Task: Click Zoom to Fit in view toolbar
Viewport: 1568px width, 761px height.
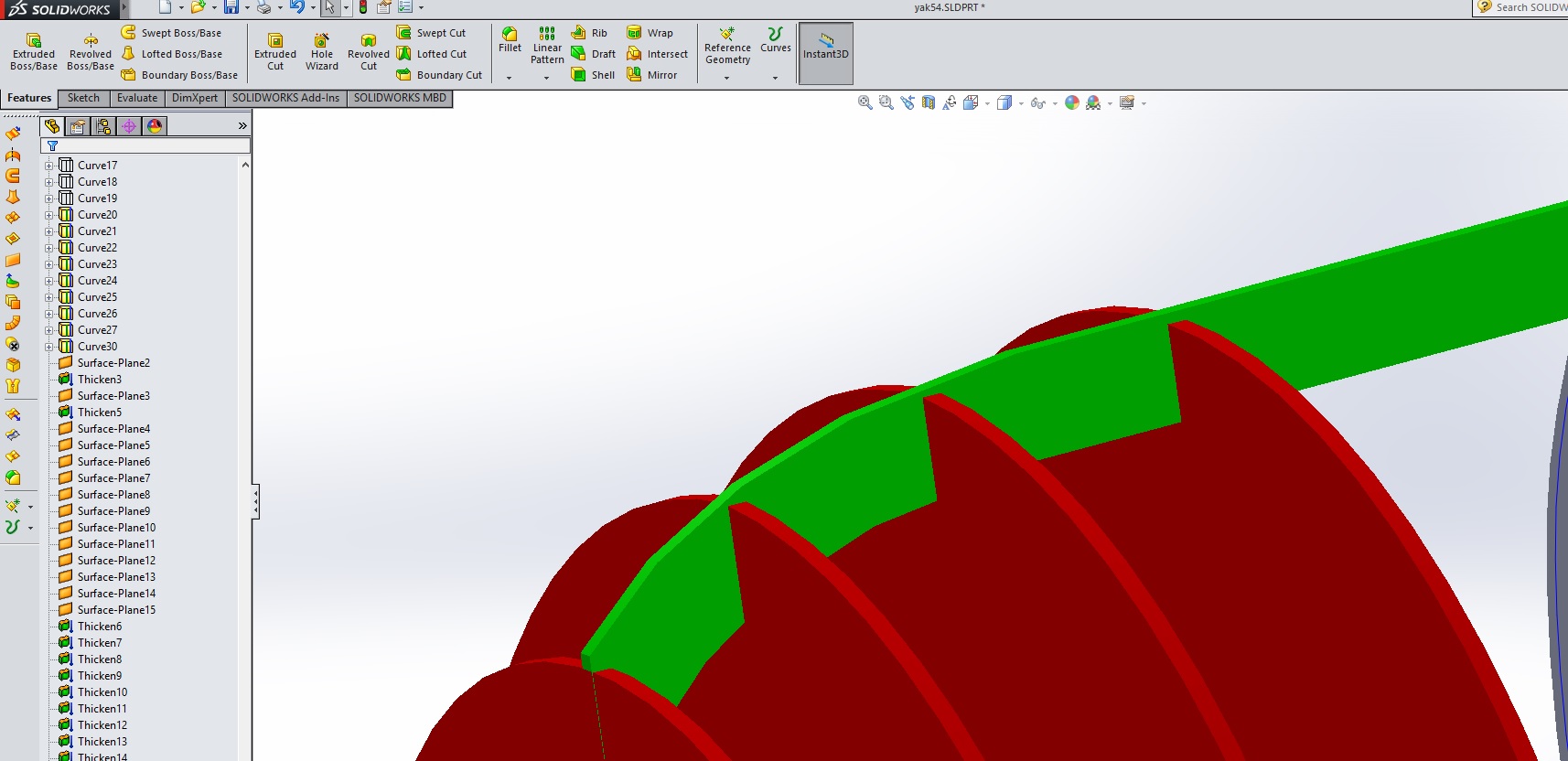Action: point(865,102)
